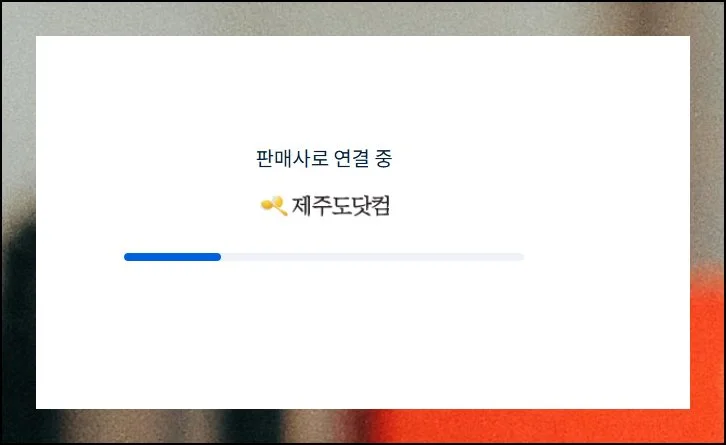Open the 제주도닷컴 seller name text

[x=341, y=206]
